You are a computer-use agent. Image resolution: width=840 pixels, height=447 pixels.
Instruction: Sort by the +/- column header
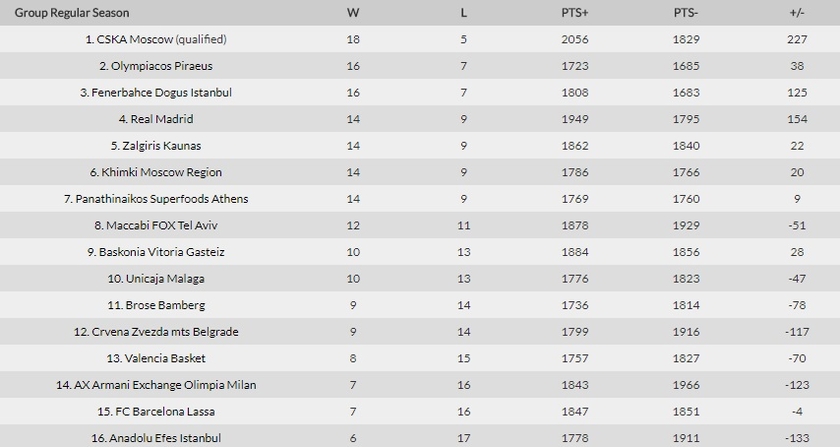coord(797,12)
